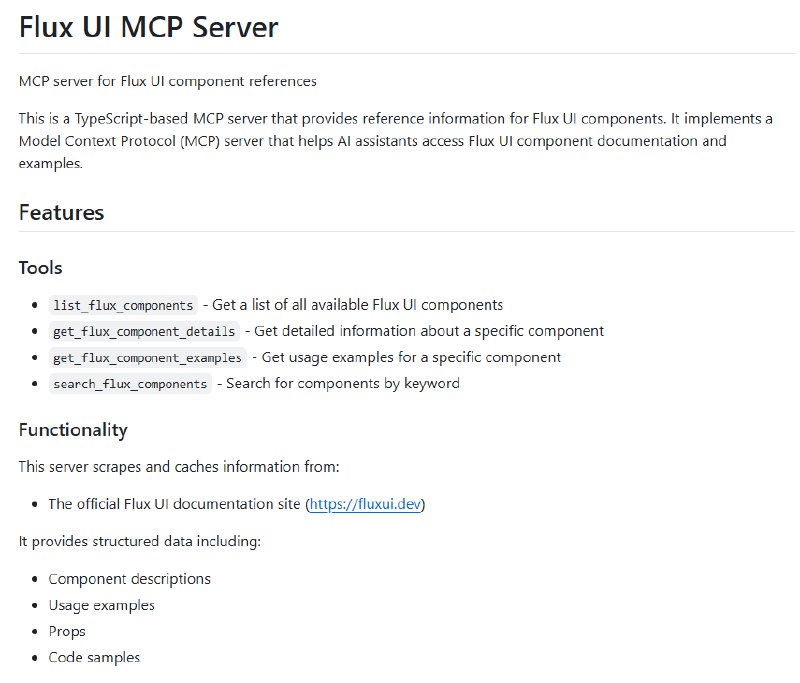This screenshot has width=800, height=683.
Task: Click the "Flux UI MCP Server" title heading
Action: [149, 27]
